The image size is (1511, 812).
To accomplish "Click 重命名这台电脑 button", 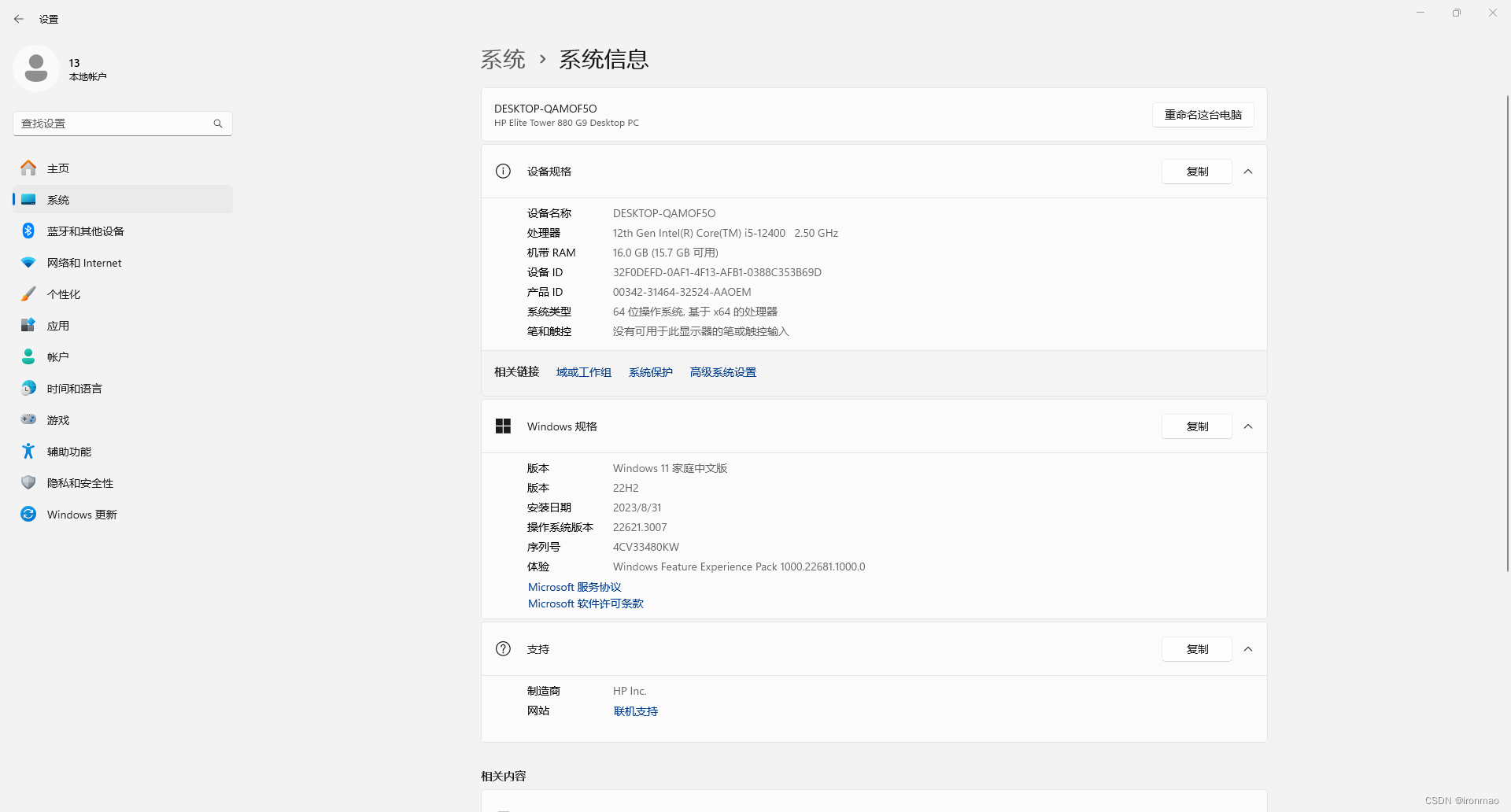I will click(1203, 115).
